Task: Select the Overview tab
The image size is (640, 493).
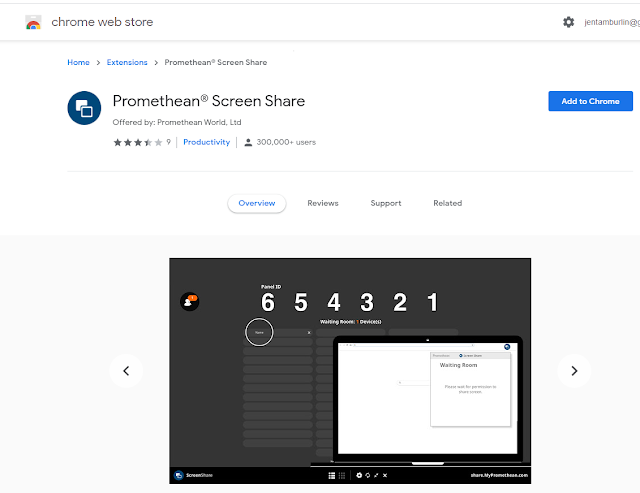Action: tap(257, 203)
